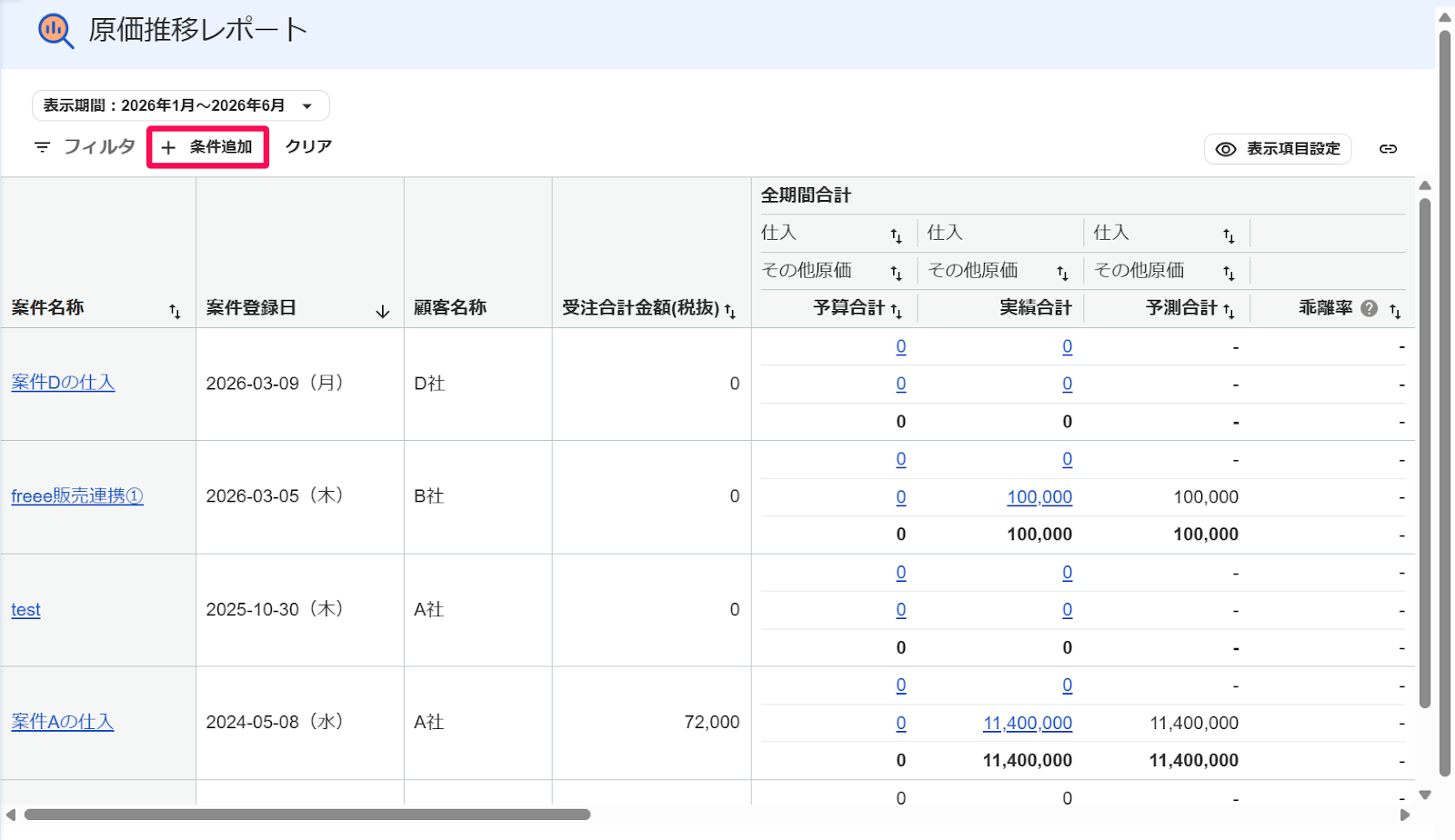Open the 案件Dの仕入 project link

[63, 383]
